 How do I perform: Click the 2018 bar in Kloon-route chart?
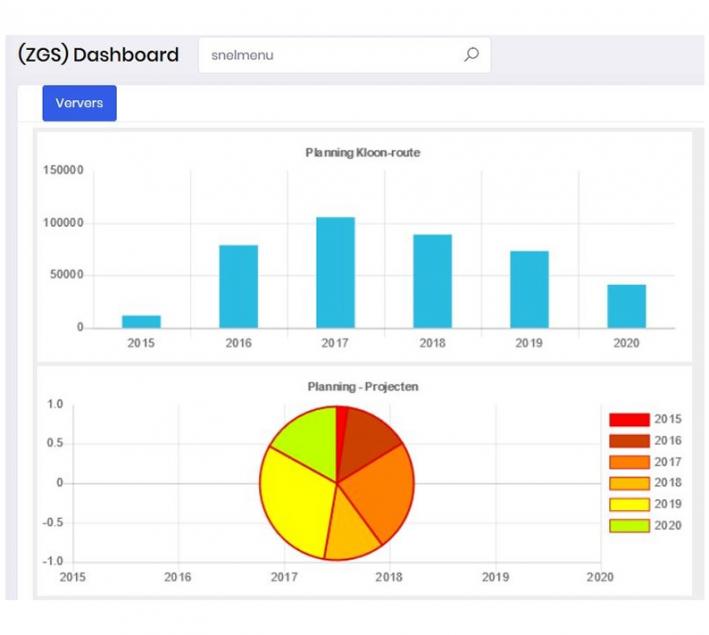click(x=432, y=281)
